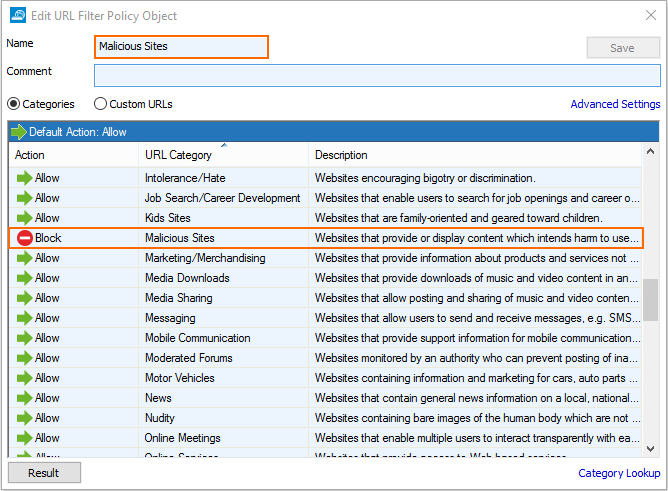Viewport: 668px width, 491px height.
Task: Click the Default Action green arrow icon
Action: point(19,132)
